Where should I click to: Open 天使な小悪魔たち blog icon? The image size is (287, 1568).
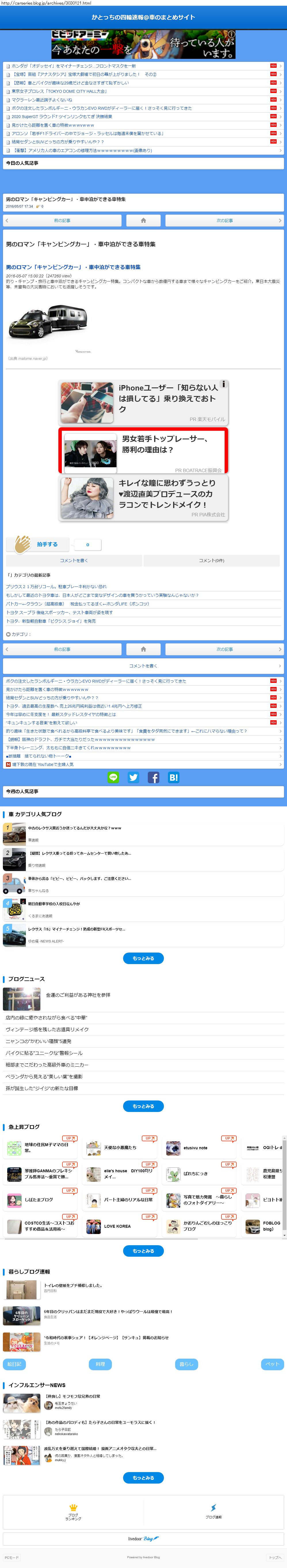pyautogui.click(x=93, y=1148)
